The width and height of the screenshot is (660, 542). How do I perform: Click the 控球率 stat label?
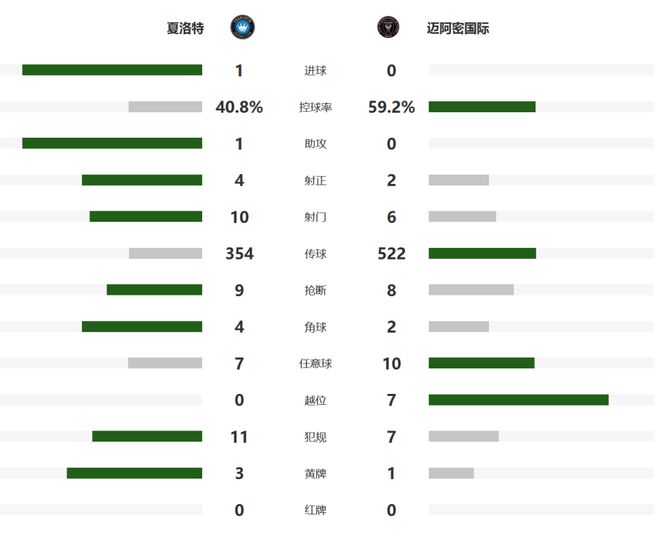315,107
